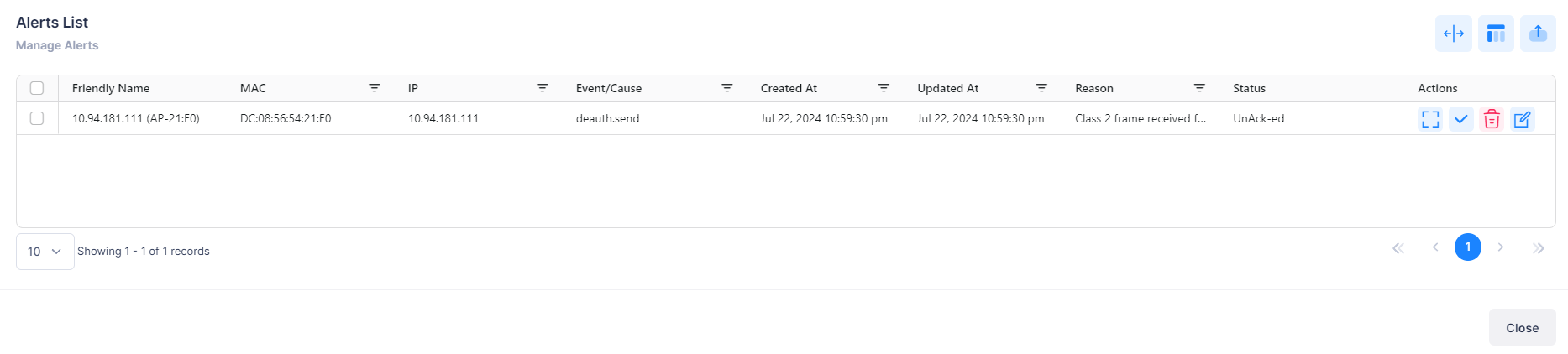This screenshot has width=1568, height=354.
Task: Edit the alert with the pencil icon
Action: [1522, 119]
